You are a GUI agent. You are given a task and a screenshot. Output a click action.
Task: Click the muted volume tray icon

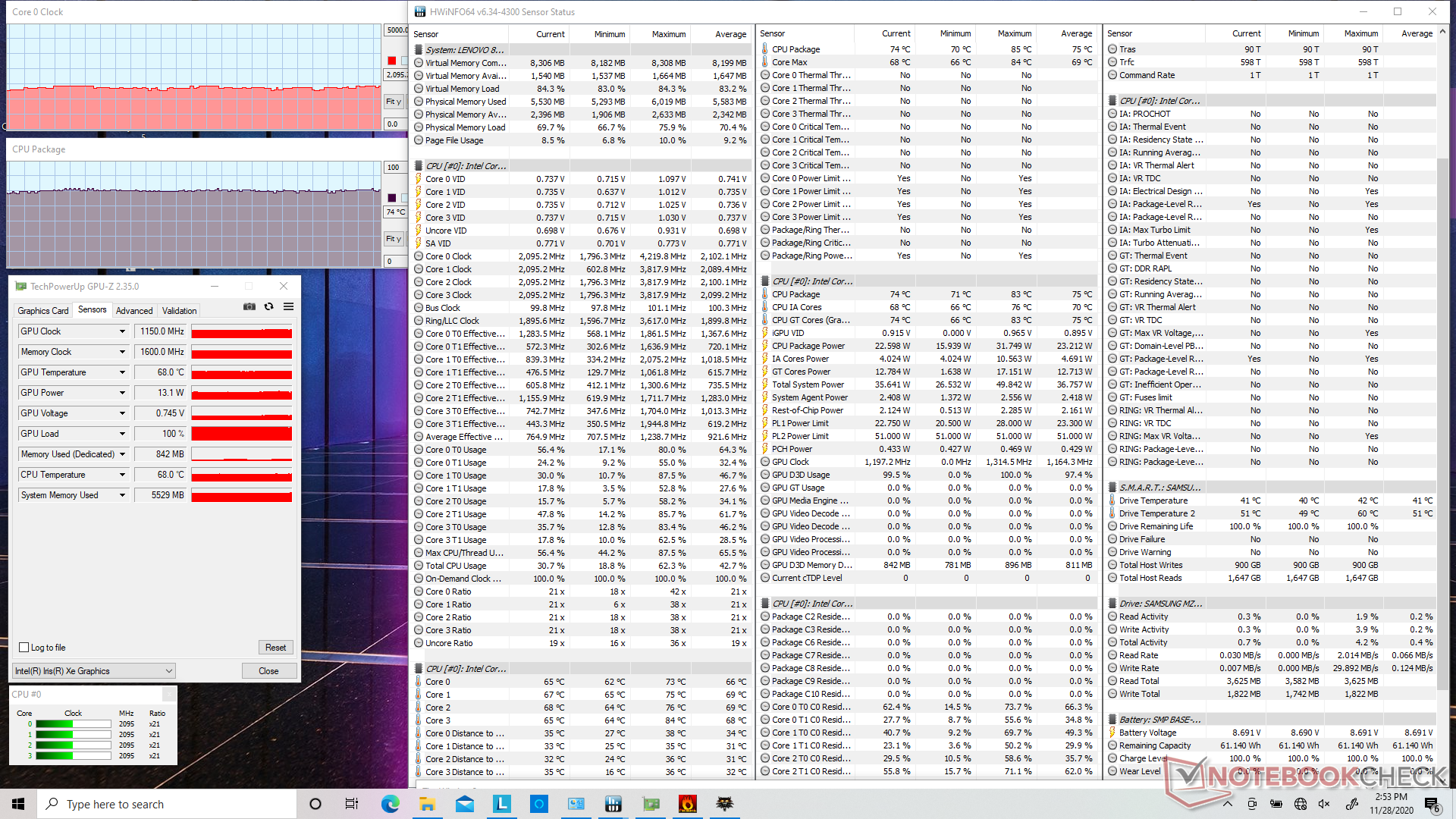coord(1324,804)
